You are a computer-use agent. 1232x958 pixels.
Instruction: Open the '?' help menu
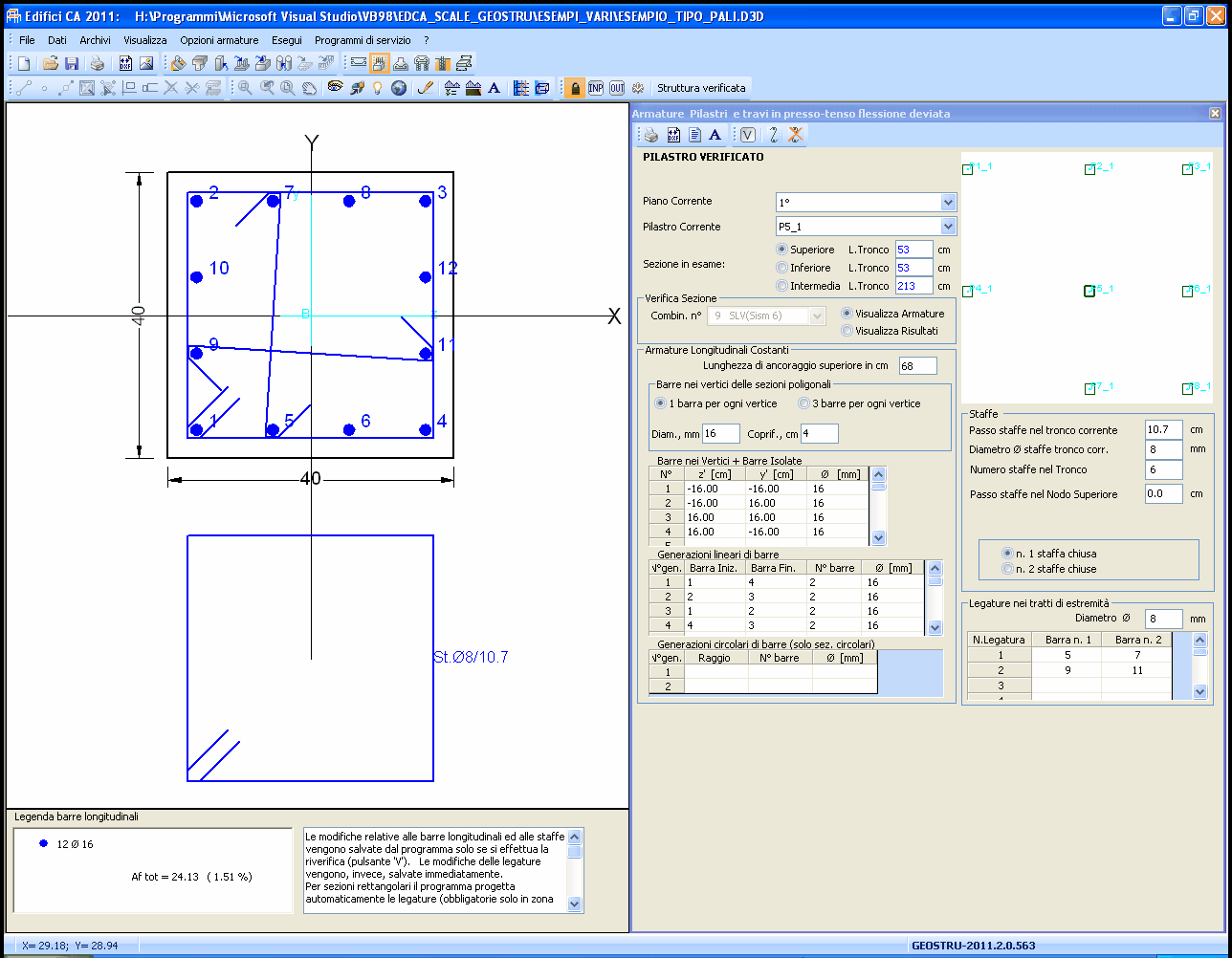tap(427, 40)
